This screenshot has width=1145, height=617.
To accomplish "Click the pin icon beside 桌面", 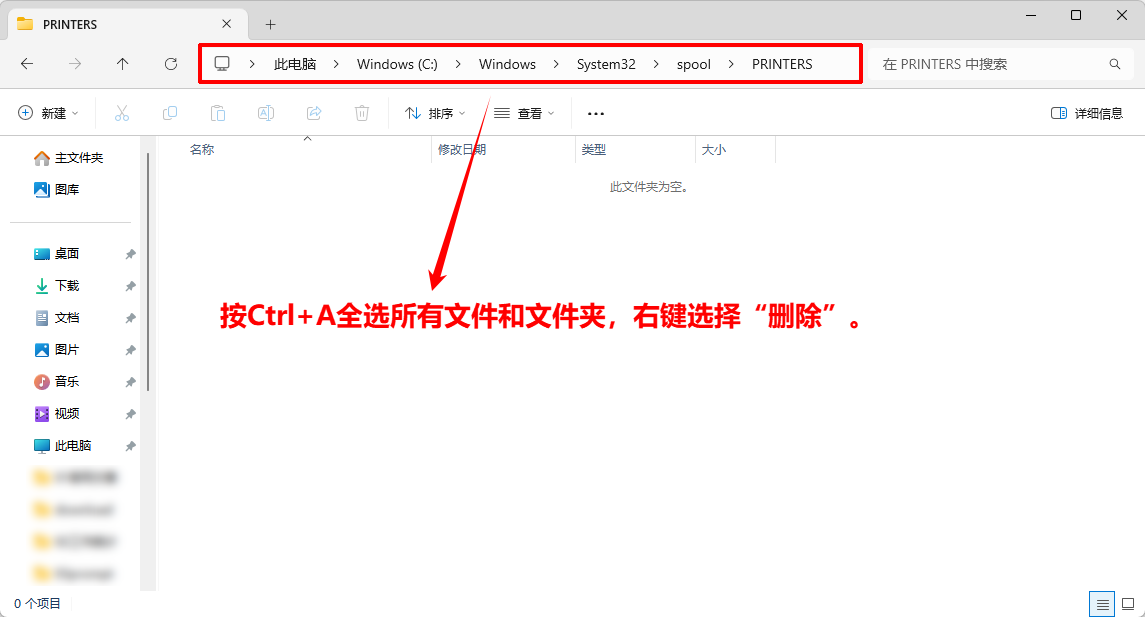I will click(x=130, y=254).
